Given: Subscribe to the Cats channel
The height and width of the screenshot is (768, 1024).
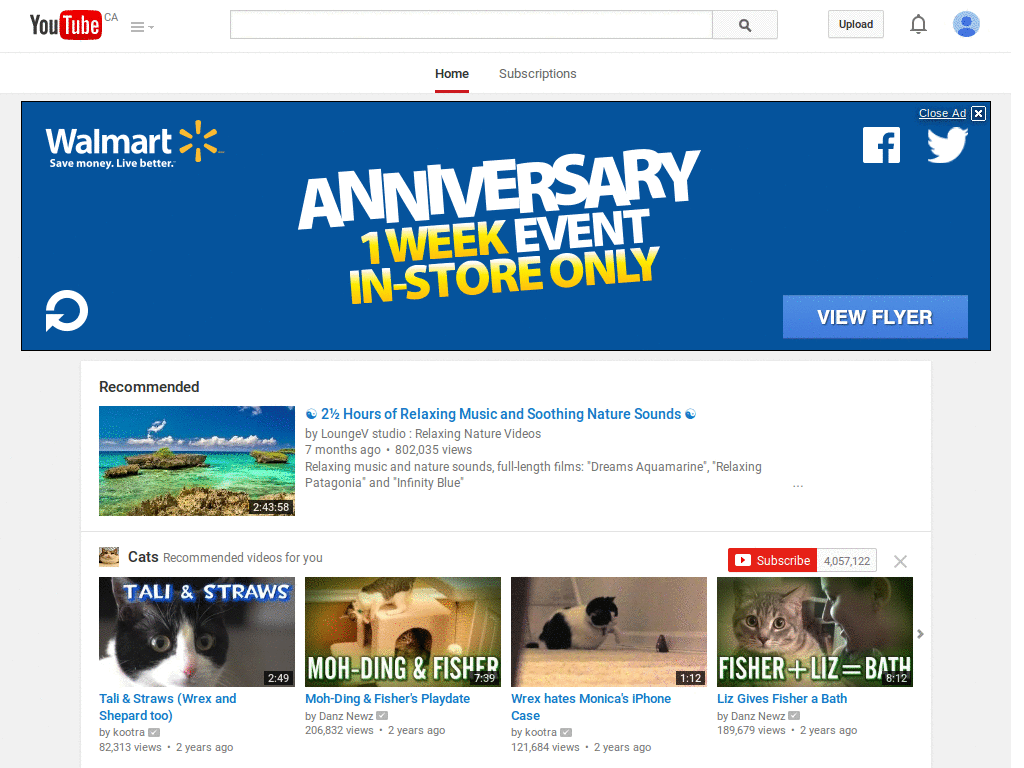Looking at the screenshot, I should 772,560.
